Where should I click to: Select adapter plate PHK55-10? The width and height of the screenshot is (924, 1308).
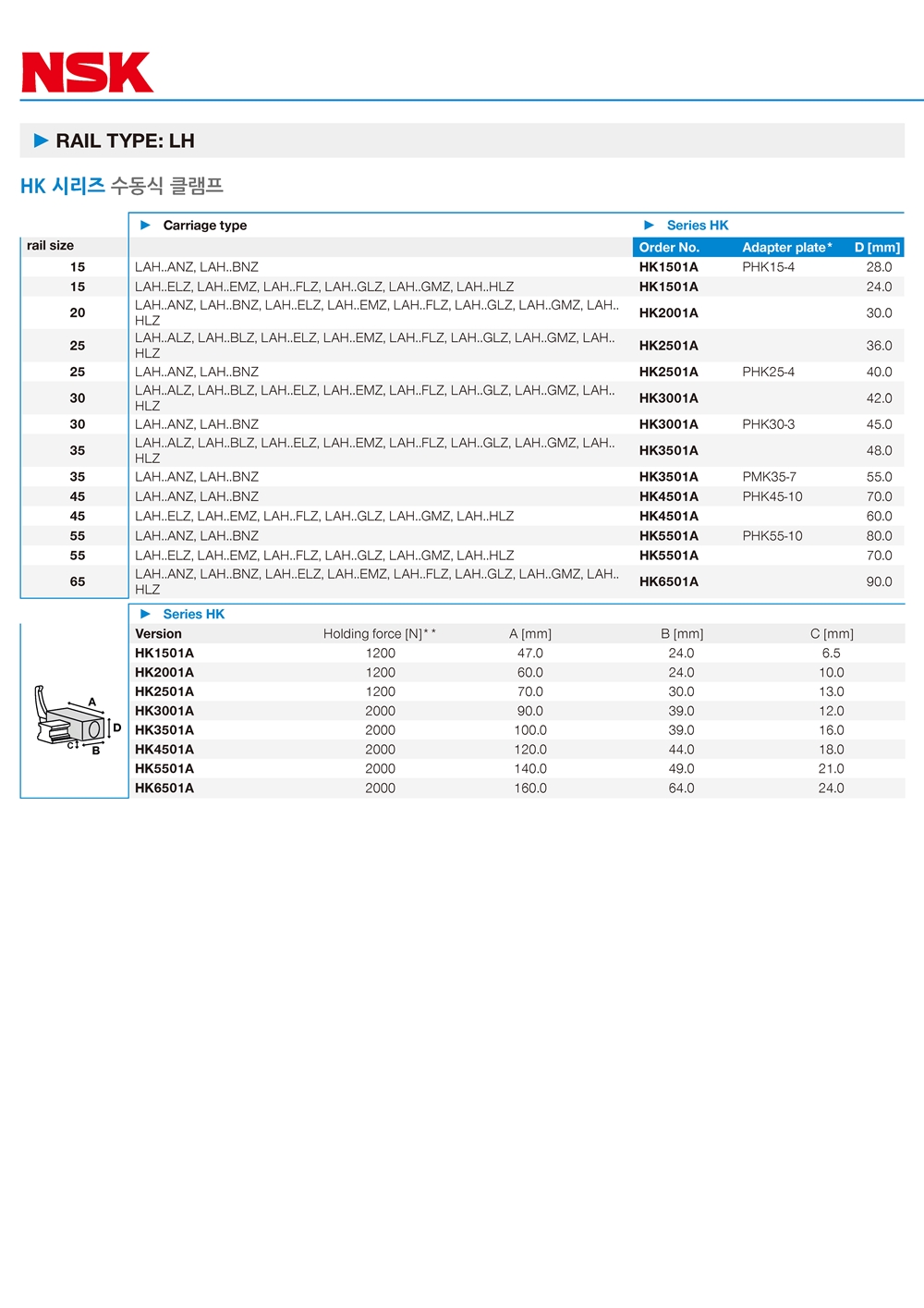pos(772,536)
